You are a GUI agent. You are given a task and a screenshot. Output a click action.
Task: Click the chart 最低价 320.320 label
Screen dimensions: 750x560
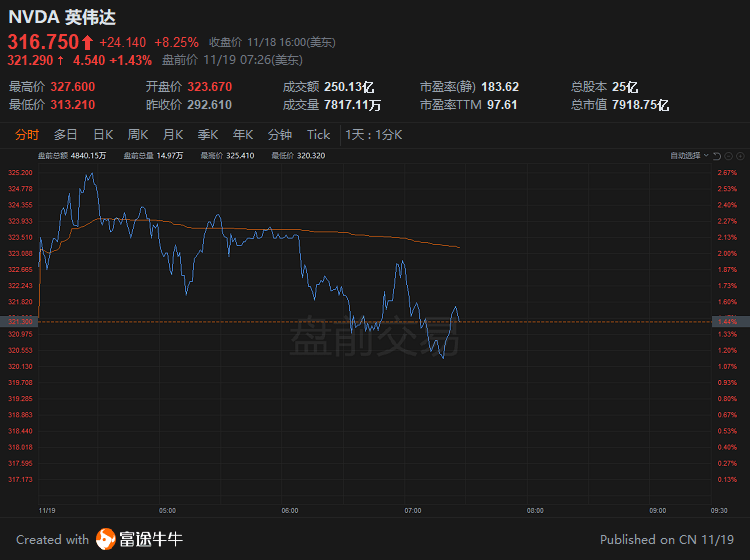(x=298, y=155)
